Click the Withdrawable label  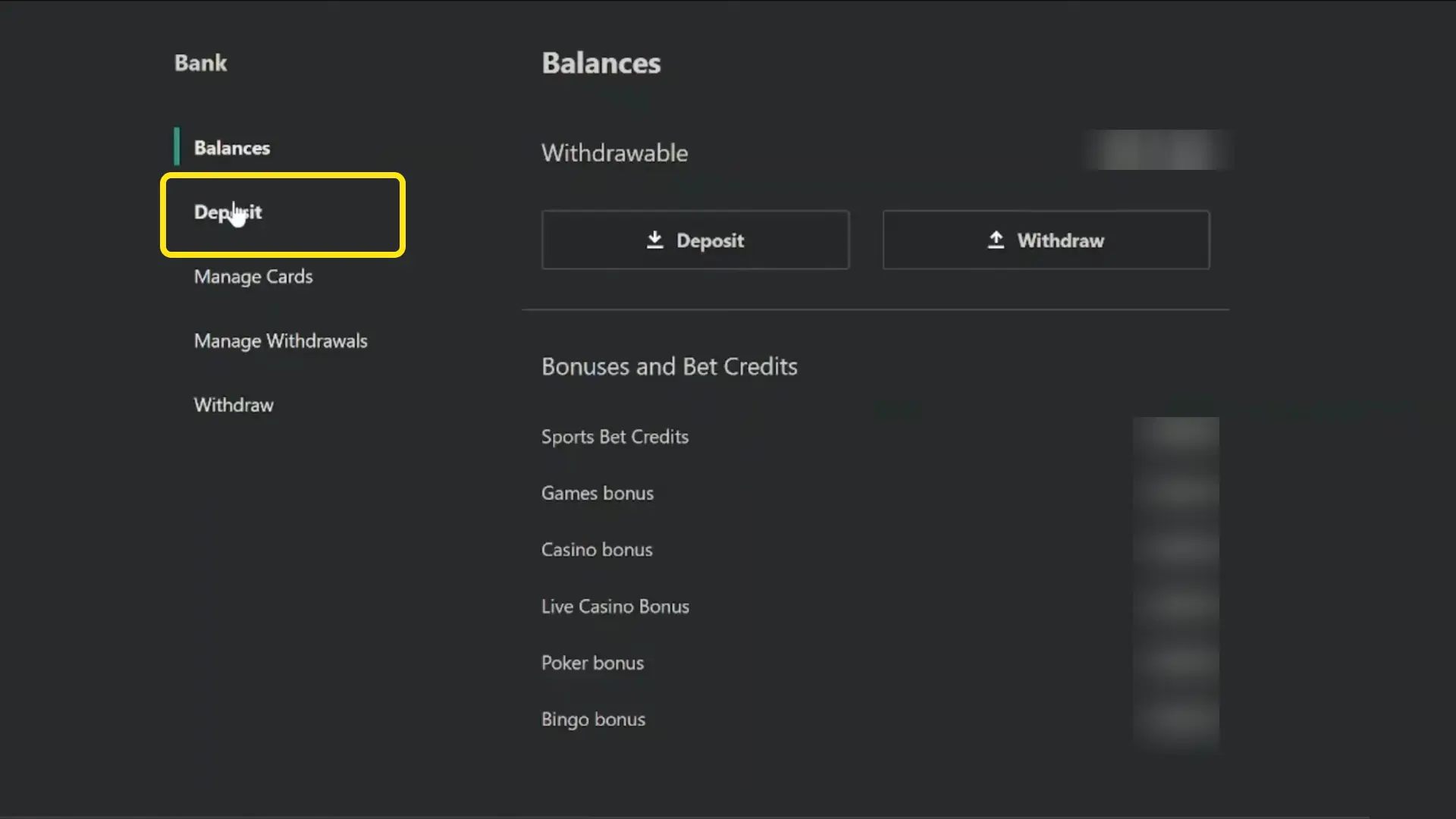click(615, 153)
